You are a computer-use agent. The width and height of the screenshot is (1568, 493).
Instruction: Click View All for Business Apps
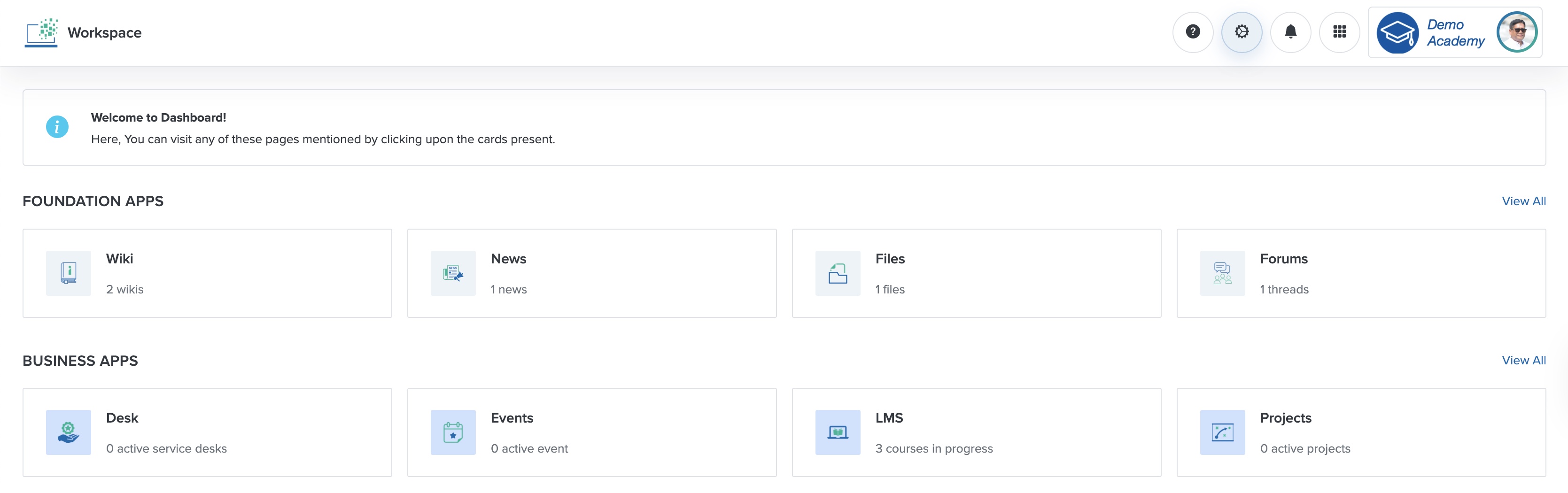tap(1523, 360)
